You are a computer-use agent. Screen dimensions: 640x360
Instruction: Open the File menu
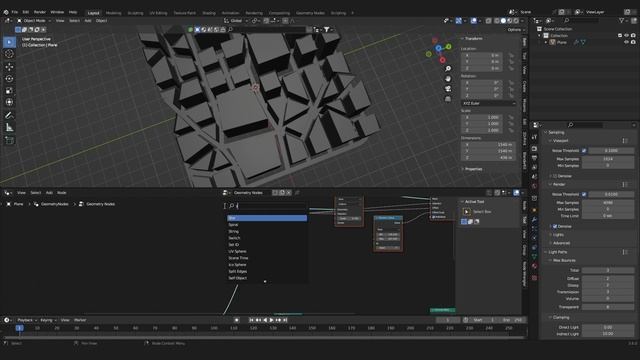[x=15, y=12]
